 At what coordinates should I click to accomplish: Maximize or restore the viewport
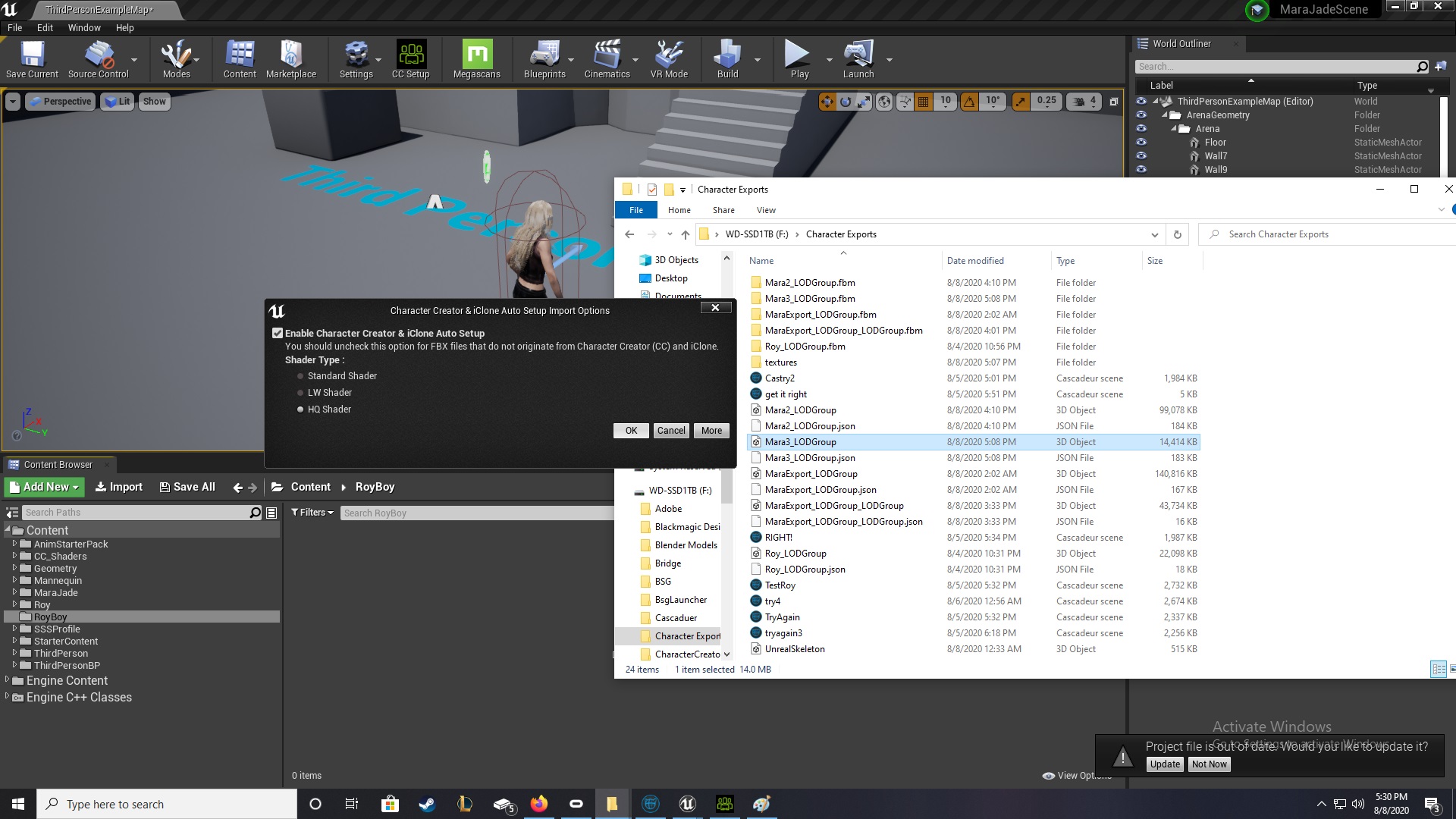click(x=1114, y=101)
